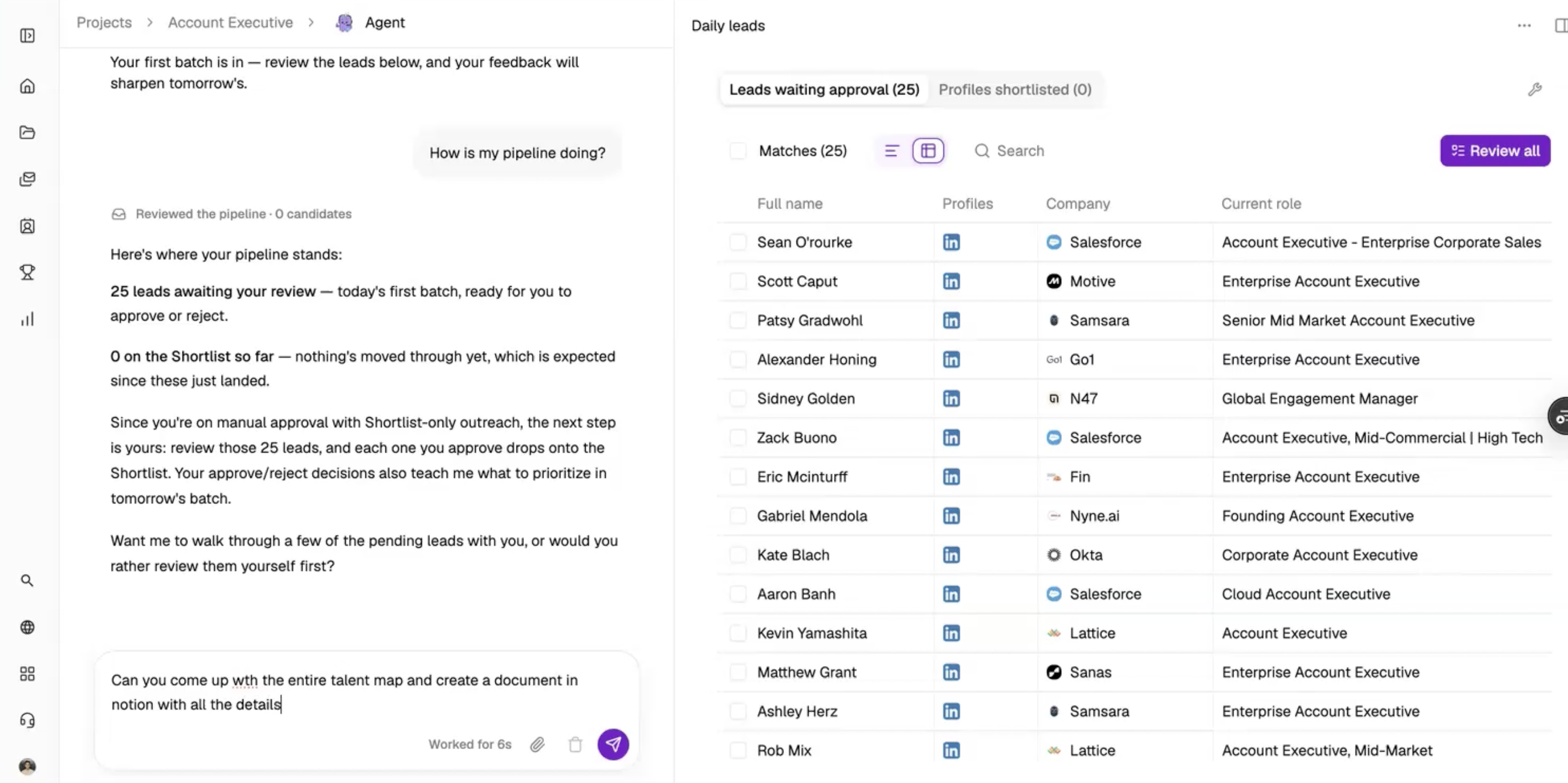This screenshot has height=783, width=1568.
Task: Open Ashley Herz lead name
Action: click(797, 711)
